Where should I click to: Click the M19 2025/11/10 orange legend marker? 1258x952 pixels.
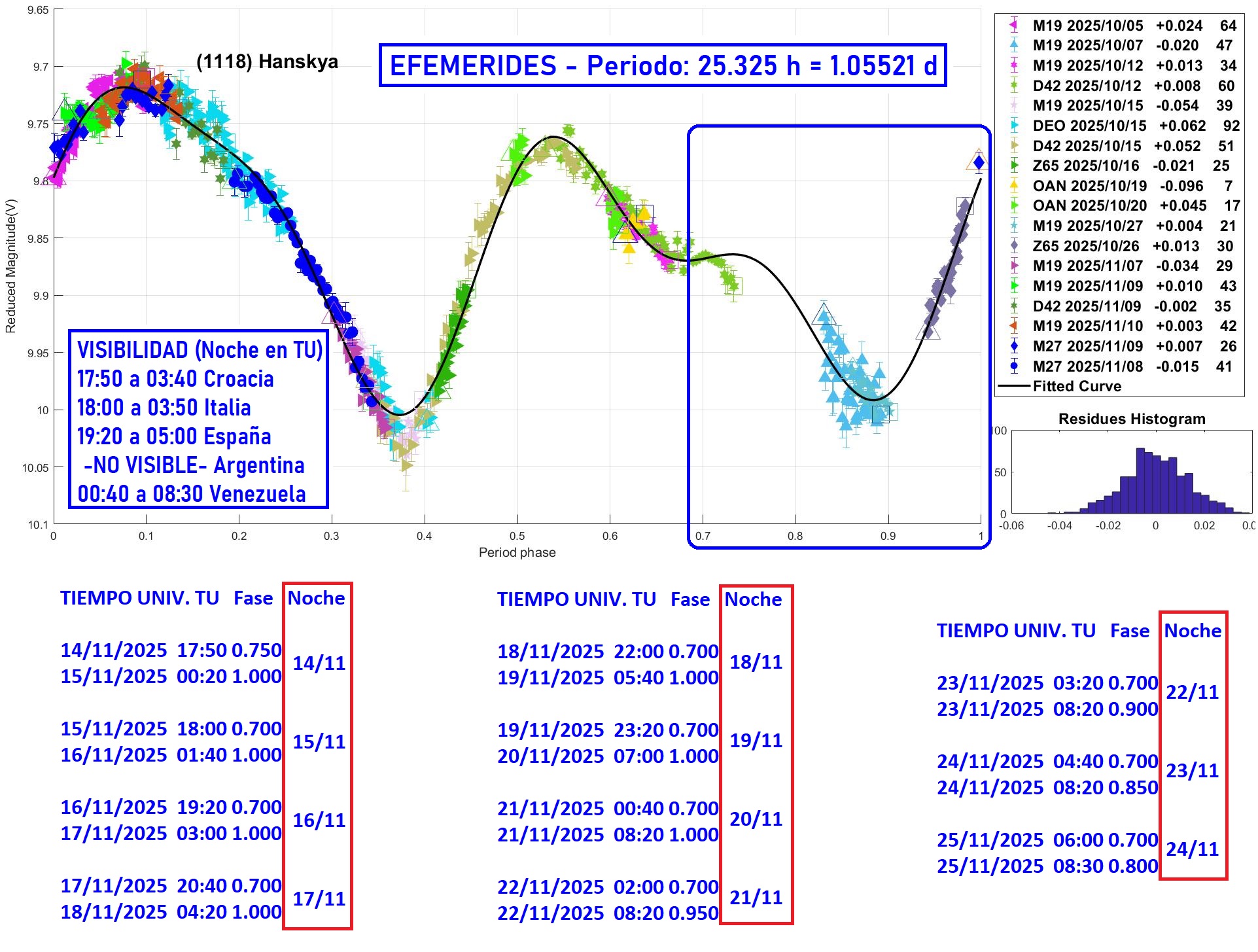tap(1014, 326)
